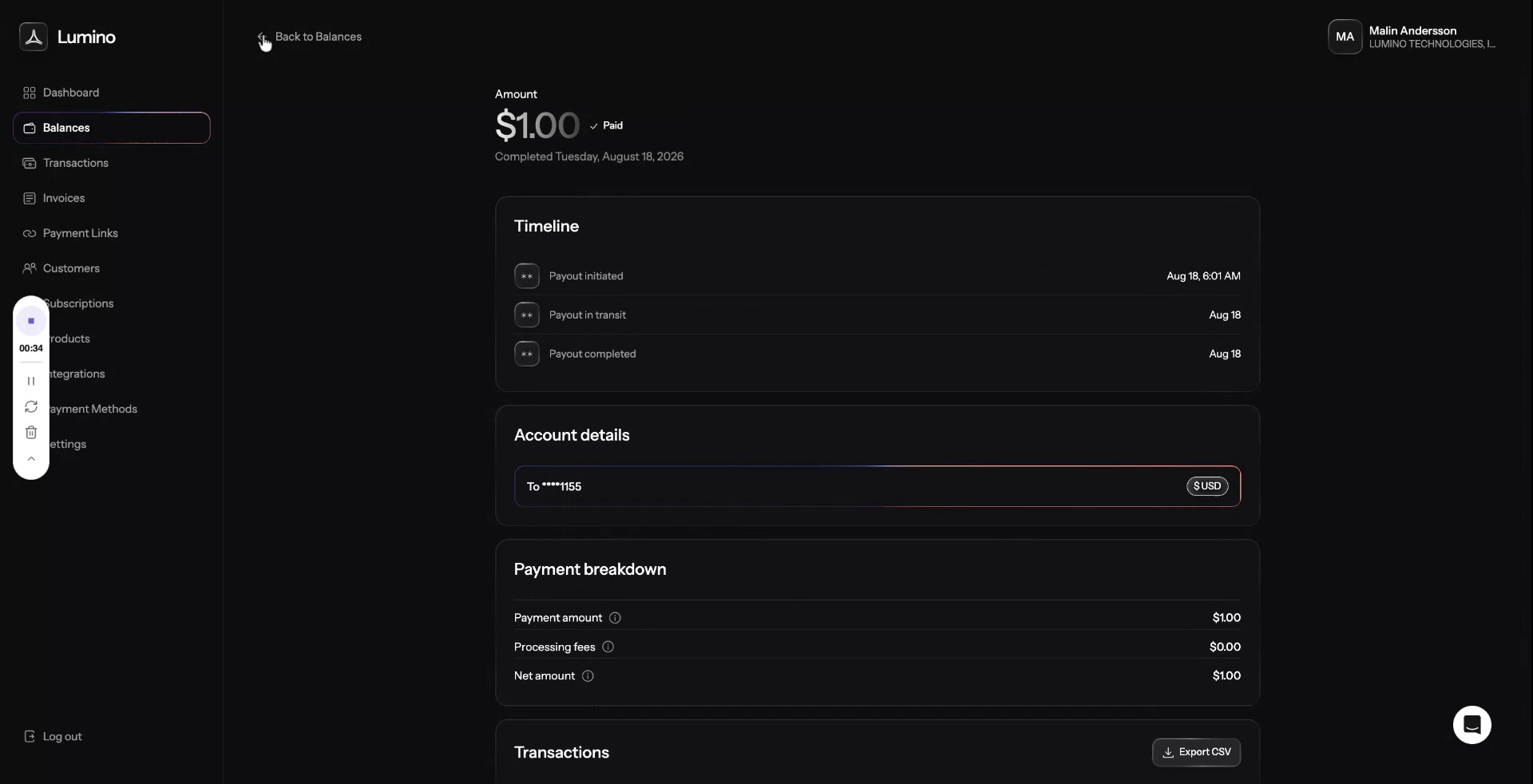Click Completed Tuesday, August 18, 2026 text
Screen dimensions: 1533x784
pos(589,156)
